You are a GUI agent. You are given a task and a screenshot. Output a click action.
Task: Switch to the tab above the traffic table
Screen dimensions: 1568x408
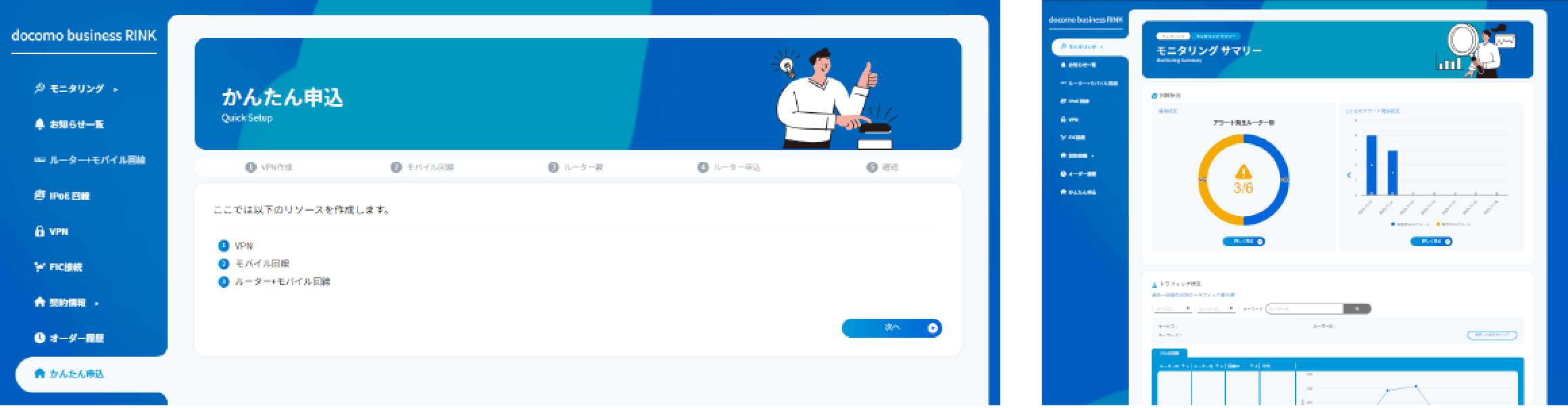[1169, 353]
